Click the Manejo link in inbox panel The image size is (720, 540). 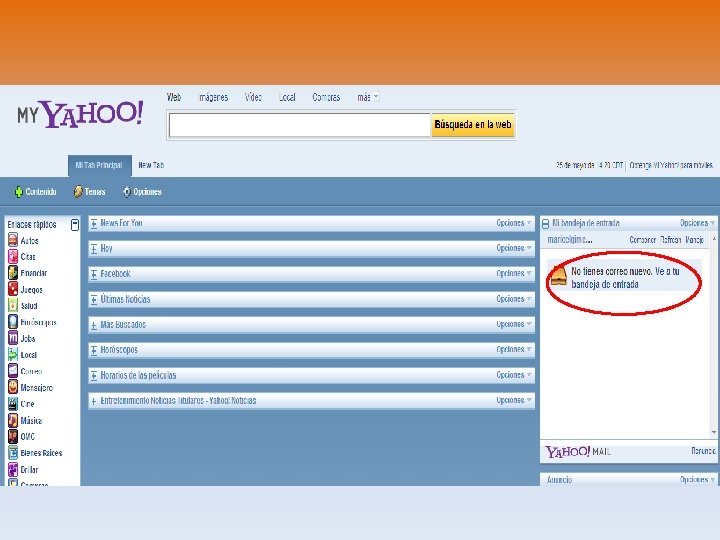tap(694, 240)
